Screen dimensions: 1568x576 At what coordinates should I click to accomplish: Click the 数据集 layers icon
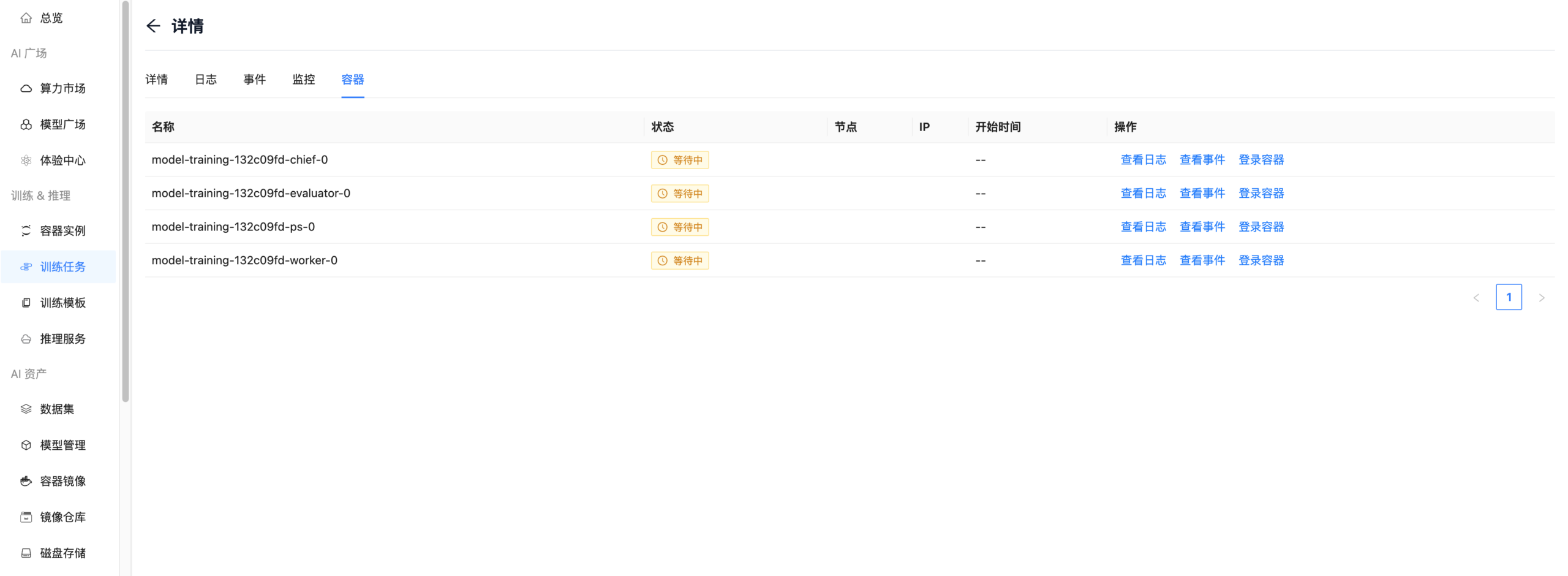click(26, 409)
